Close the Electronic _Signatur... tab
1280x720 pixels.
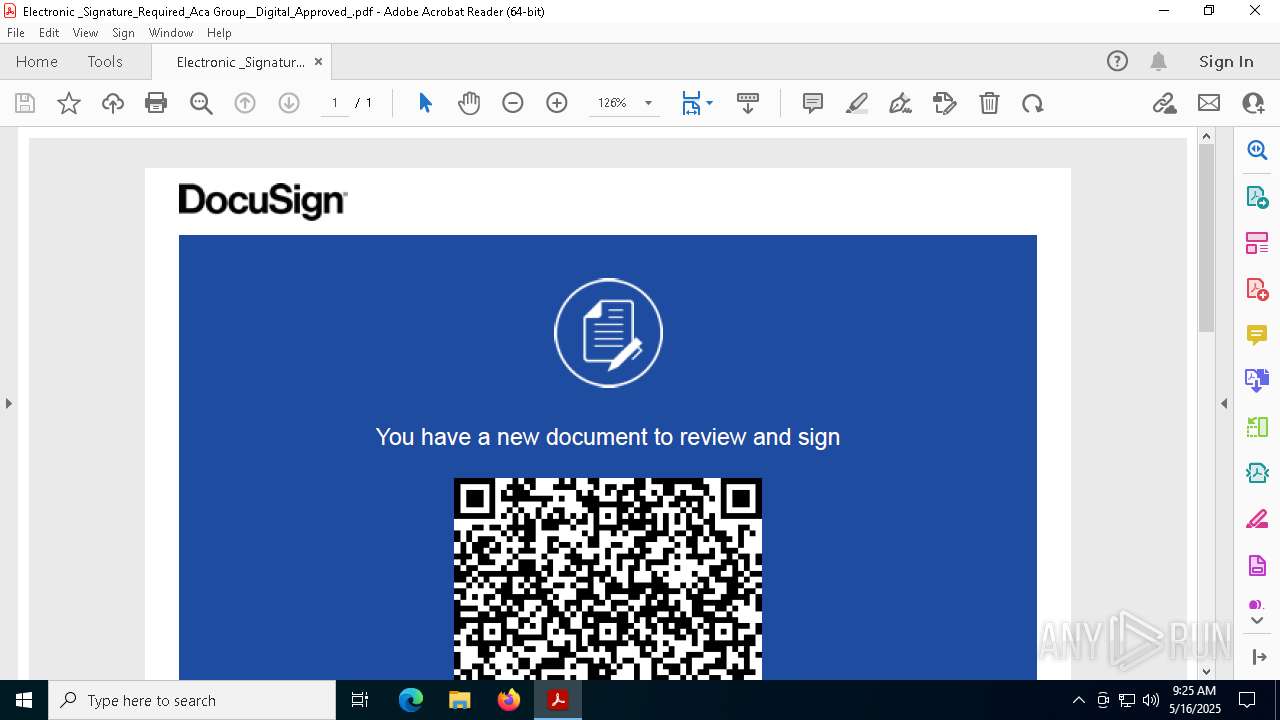point(318,62)
